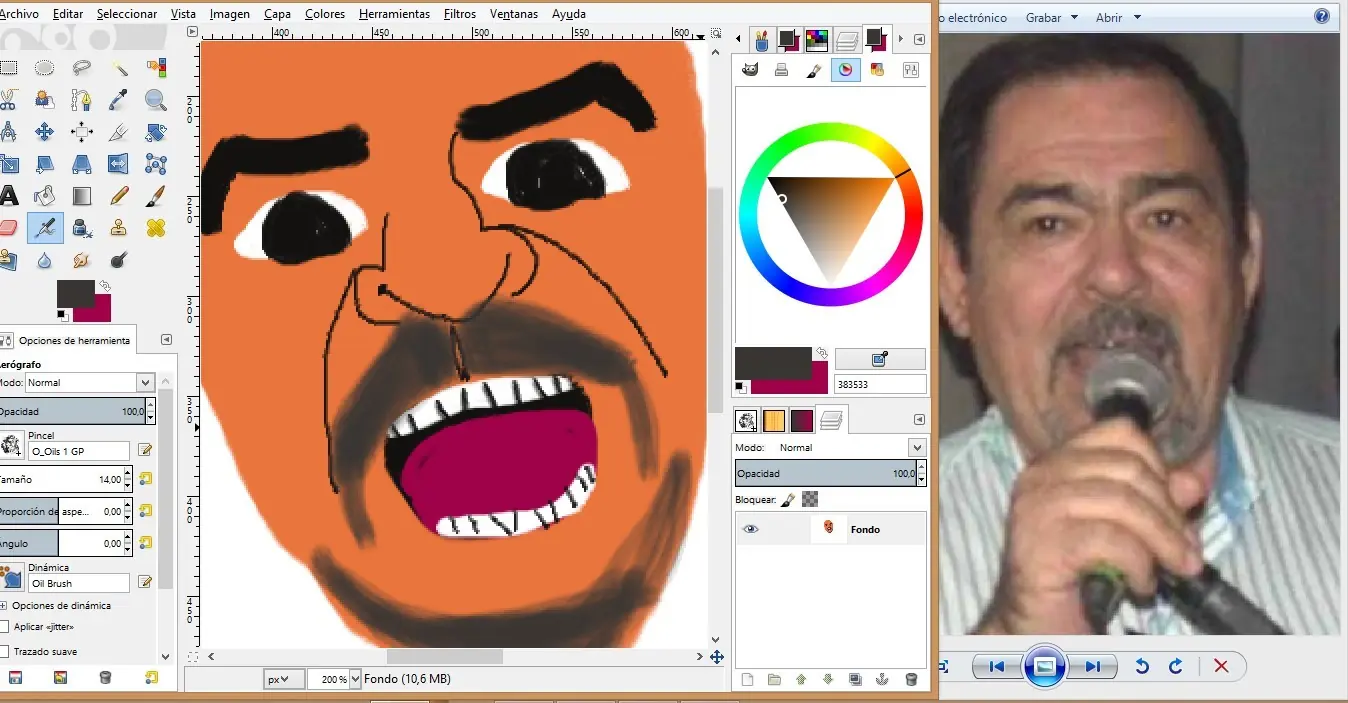Hide the Fondo layer with eye icon
This screenshot has width=1348, height=703.
pyautogui.click(x=750, y=529)
